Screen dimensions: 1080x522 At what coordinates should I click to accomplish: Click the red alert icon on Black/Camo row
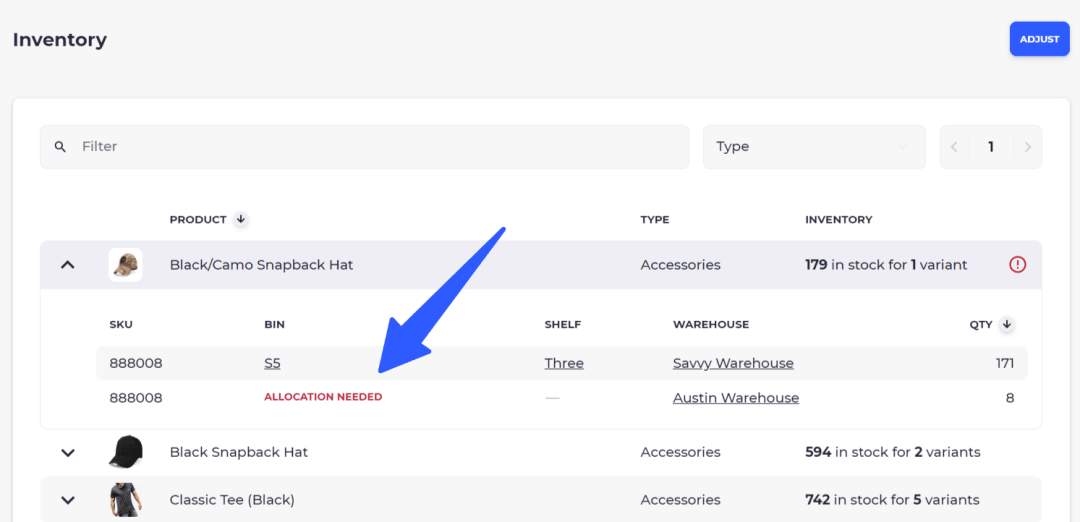[1017, 264]
